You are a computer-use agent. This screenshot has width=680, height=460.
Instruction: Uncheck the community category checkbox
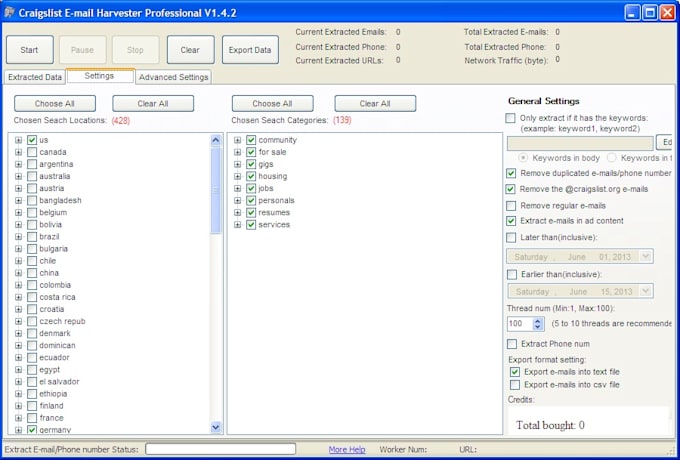tap(251, 140)
